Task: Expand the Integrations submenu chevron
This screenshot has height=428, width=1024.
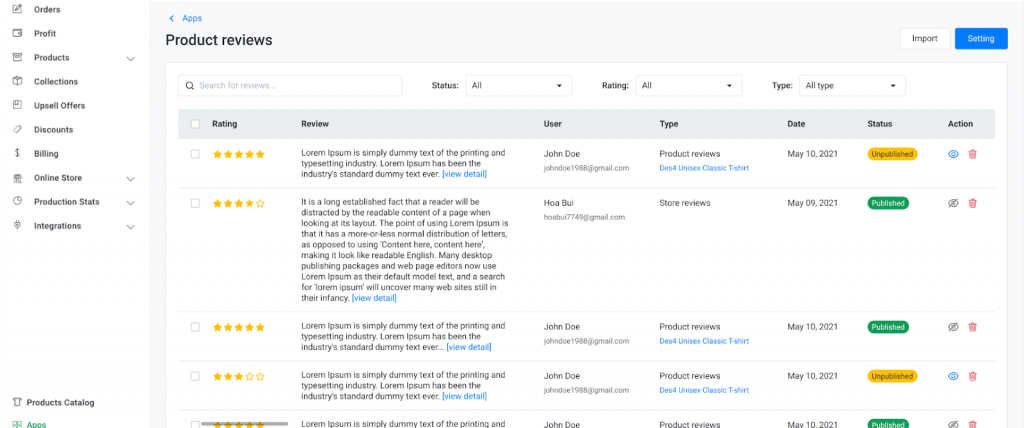Action: coord(131,227)
